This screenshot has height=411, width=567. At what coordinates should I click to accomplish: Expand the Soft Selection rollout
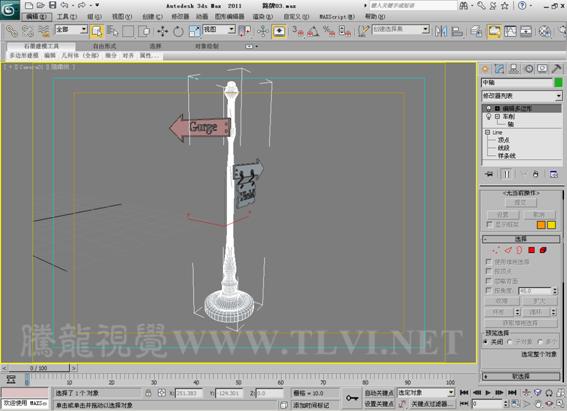click(521, 376)
